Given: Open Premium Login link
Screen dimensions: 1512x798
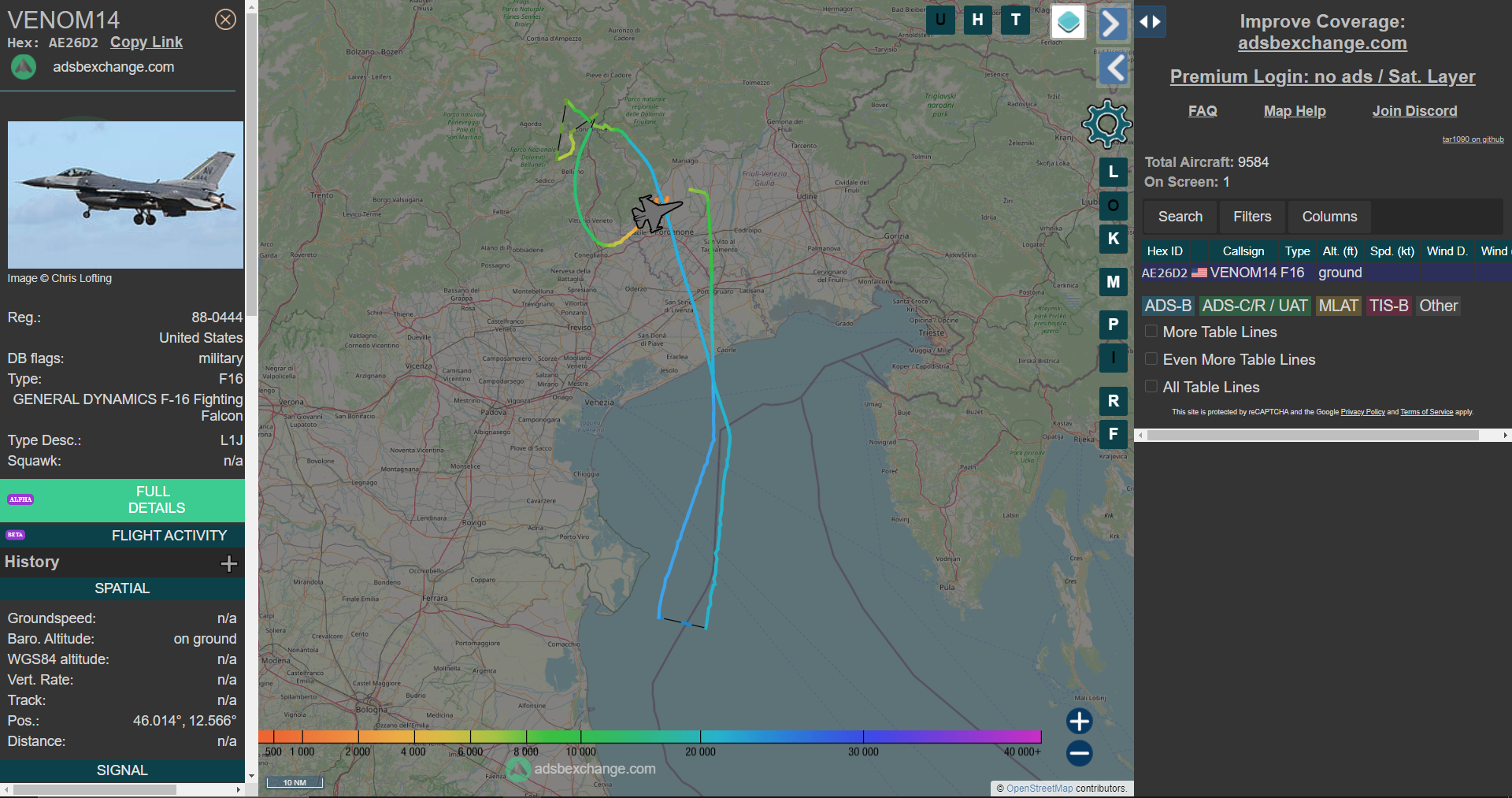Looking at the screenshot, I should [x=1322, y=76].
